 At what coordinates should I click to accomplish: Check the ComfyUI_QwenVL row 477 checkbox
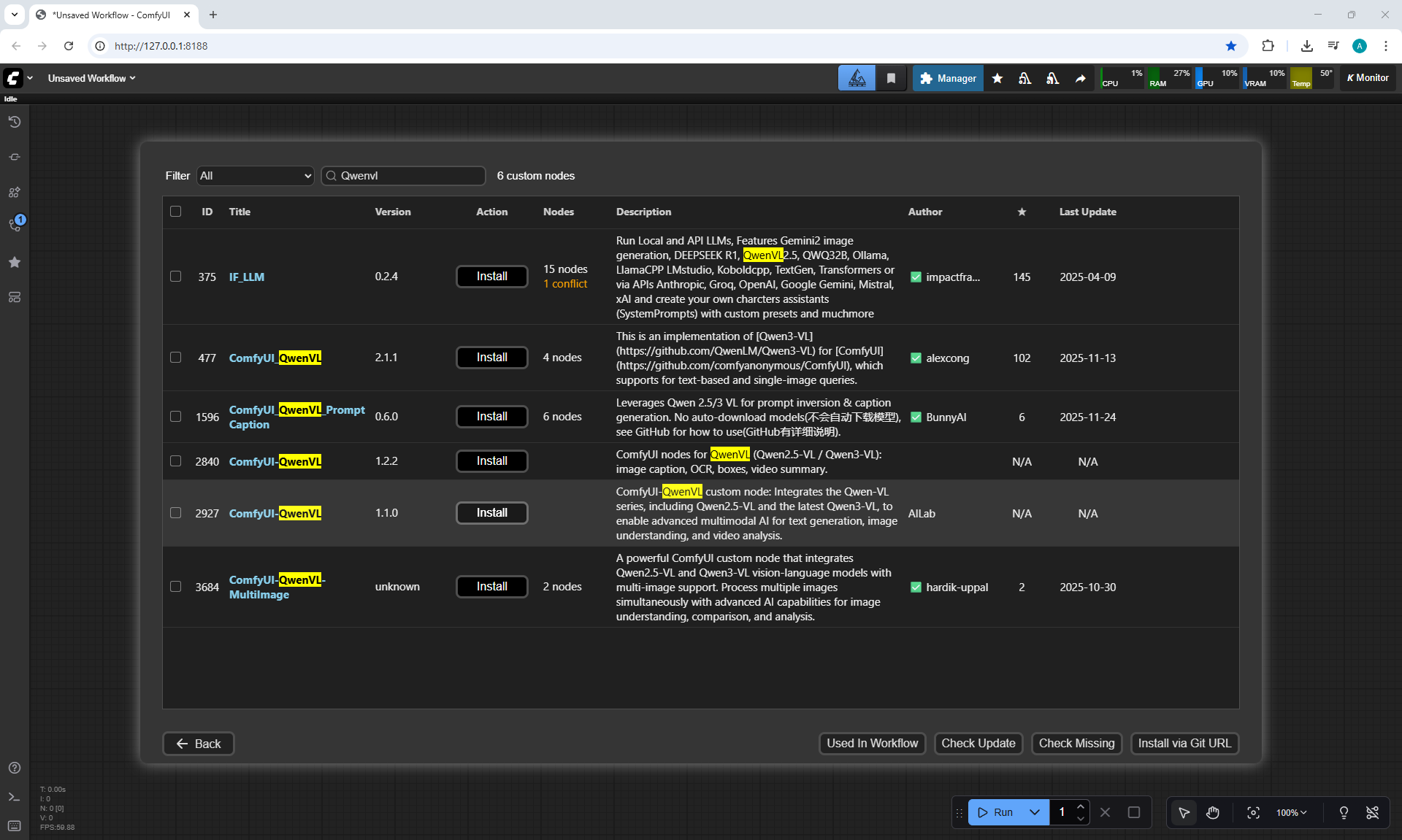175,358
